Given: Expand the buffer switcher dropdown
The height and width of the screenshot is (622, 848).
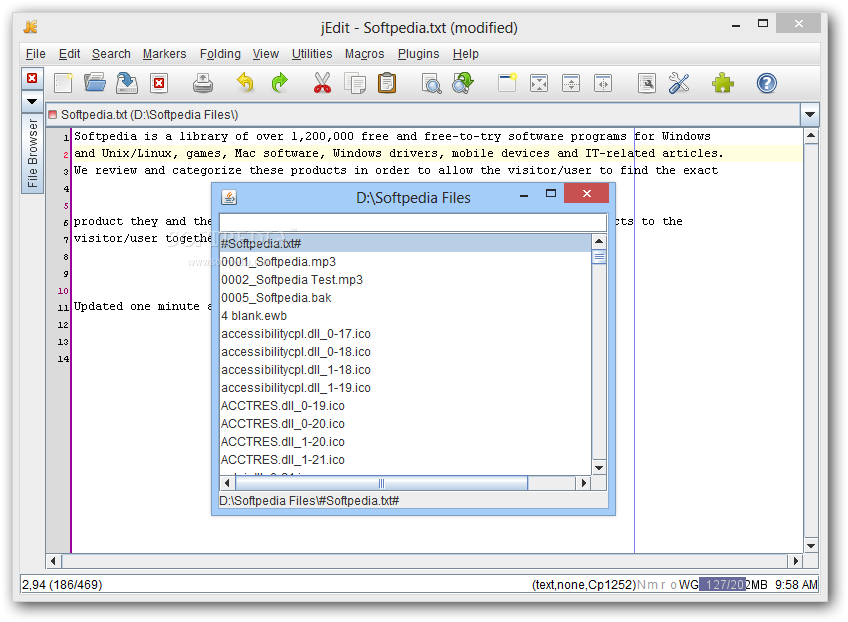Looking at the screenshot, I should pos(810,115).
